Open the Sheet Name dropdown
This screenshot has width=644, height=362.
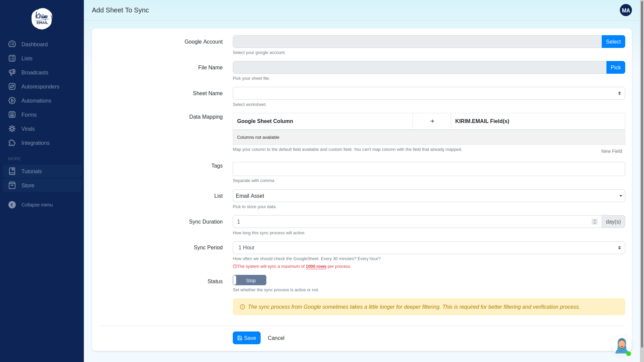tap(429, 93)
